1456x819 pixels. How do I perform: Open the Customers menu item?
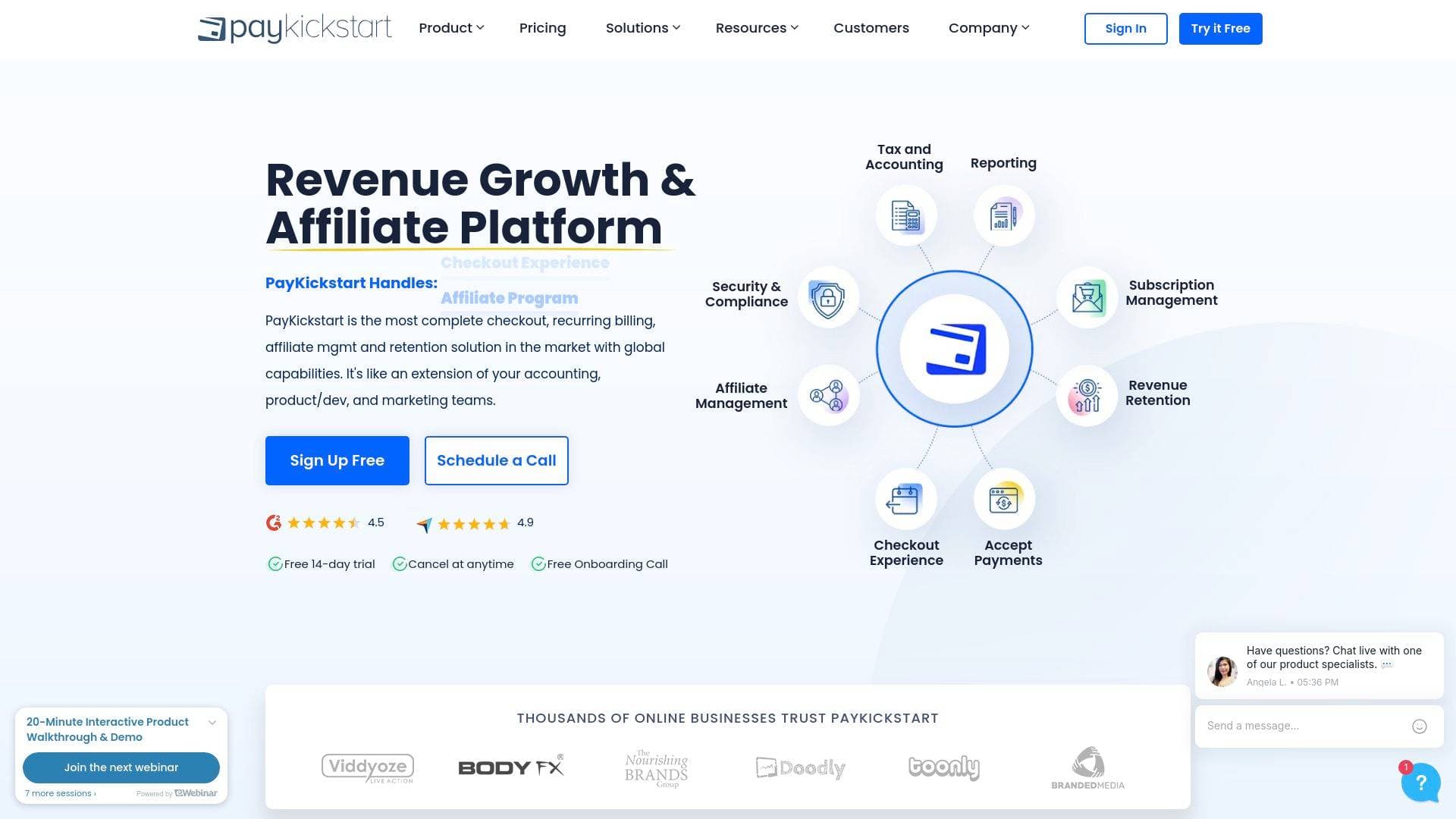point(871,28)
